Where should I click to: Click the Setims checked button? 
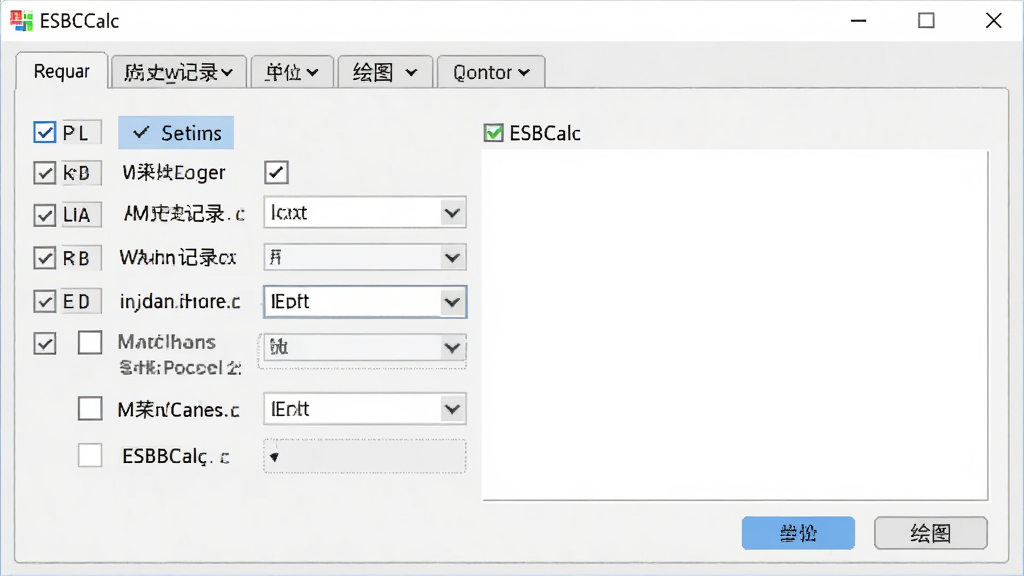pyautogui.click(x=176, y=133)
